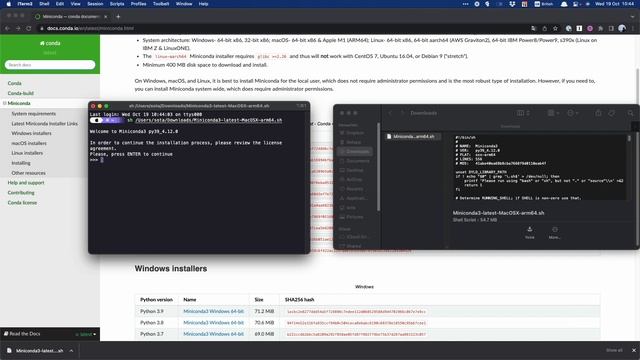The width and height of the screenshot is (640, 360).
Task: Click the translate page icon
Action: pyautogui.click(x=533, y=28)
